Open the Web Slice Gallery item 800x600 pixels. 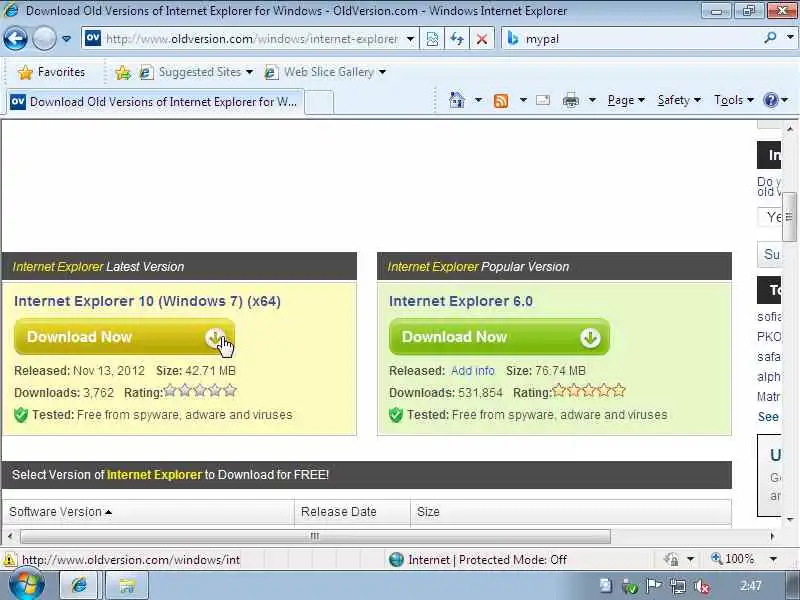pos(325,72)
